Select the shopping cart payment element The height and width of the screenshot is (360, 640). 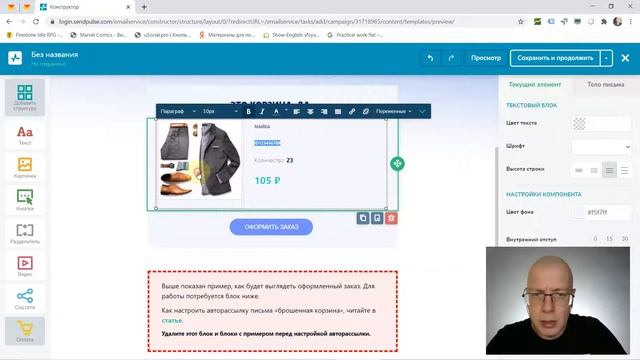25,331
